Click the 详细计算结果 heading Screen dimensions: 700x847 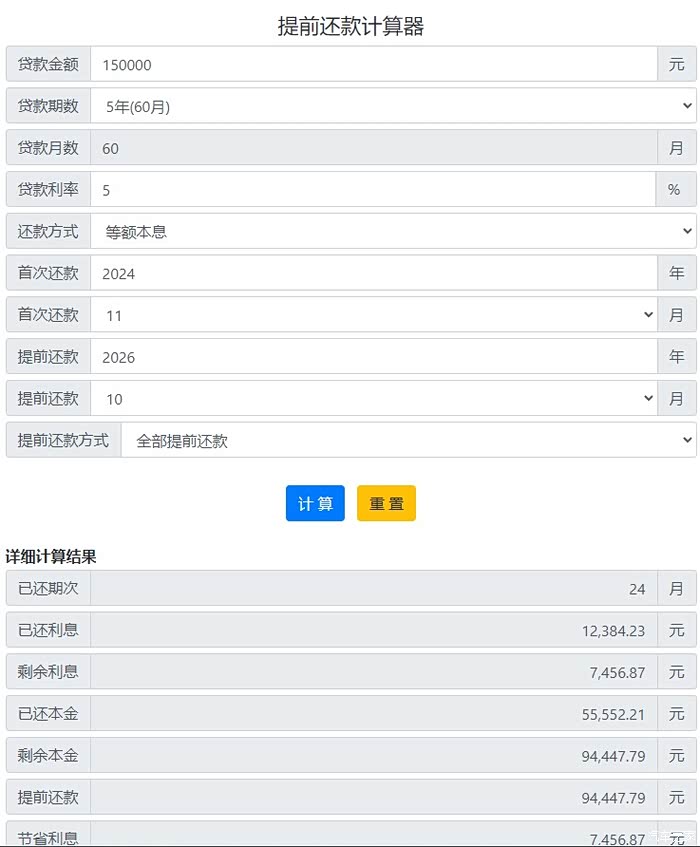51,556
